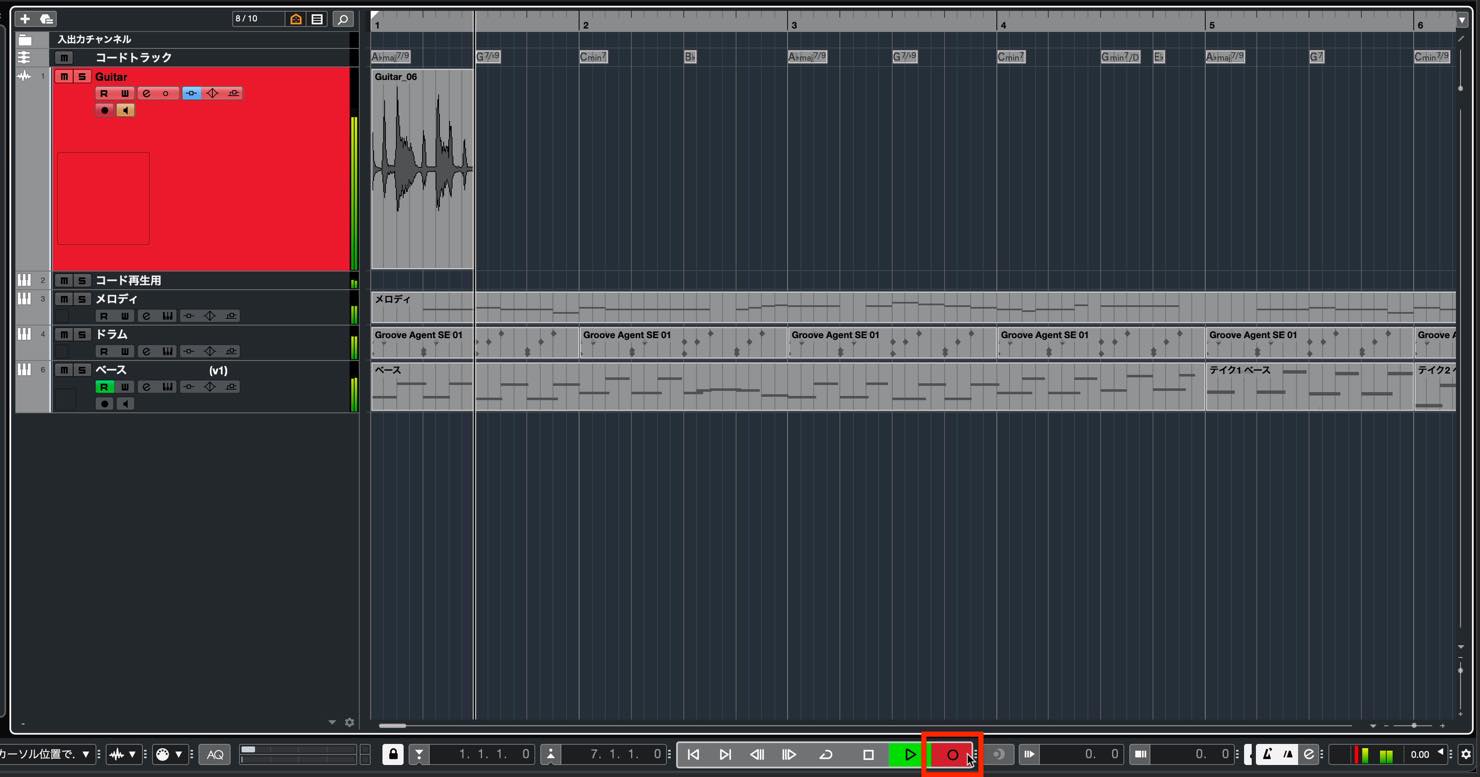
Task: Select the Guitar_06 audio clip
Action: (x=422, y=169)
